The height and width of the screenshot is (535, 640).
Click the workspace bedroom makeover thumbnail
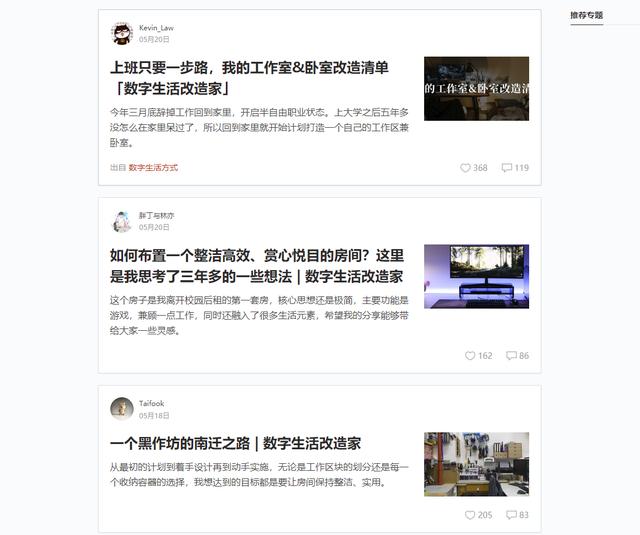(x=476, y=88)
